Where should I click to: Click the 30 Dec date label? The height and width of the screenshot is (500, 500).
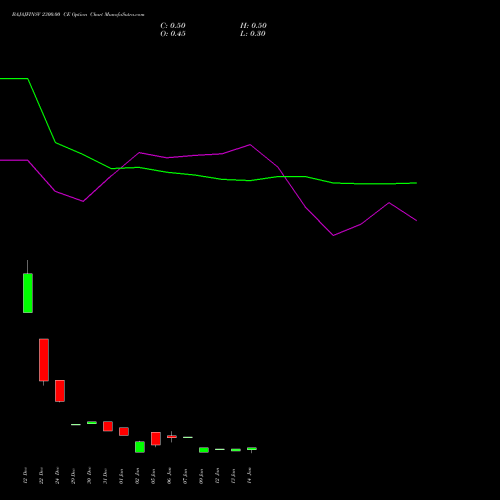(89, 476)
